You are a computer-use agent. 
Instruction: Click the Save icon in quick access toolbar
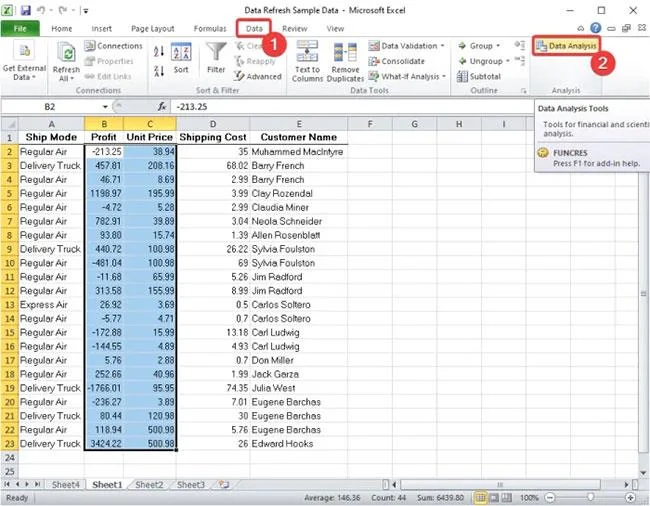(26, 10)
